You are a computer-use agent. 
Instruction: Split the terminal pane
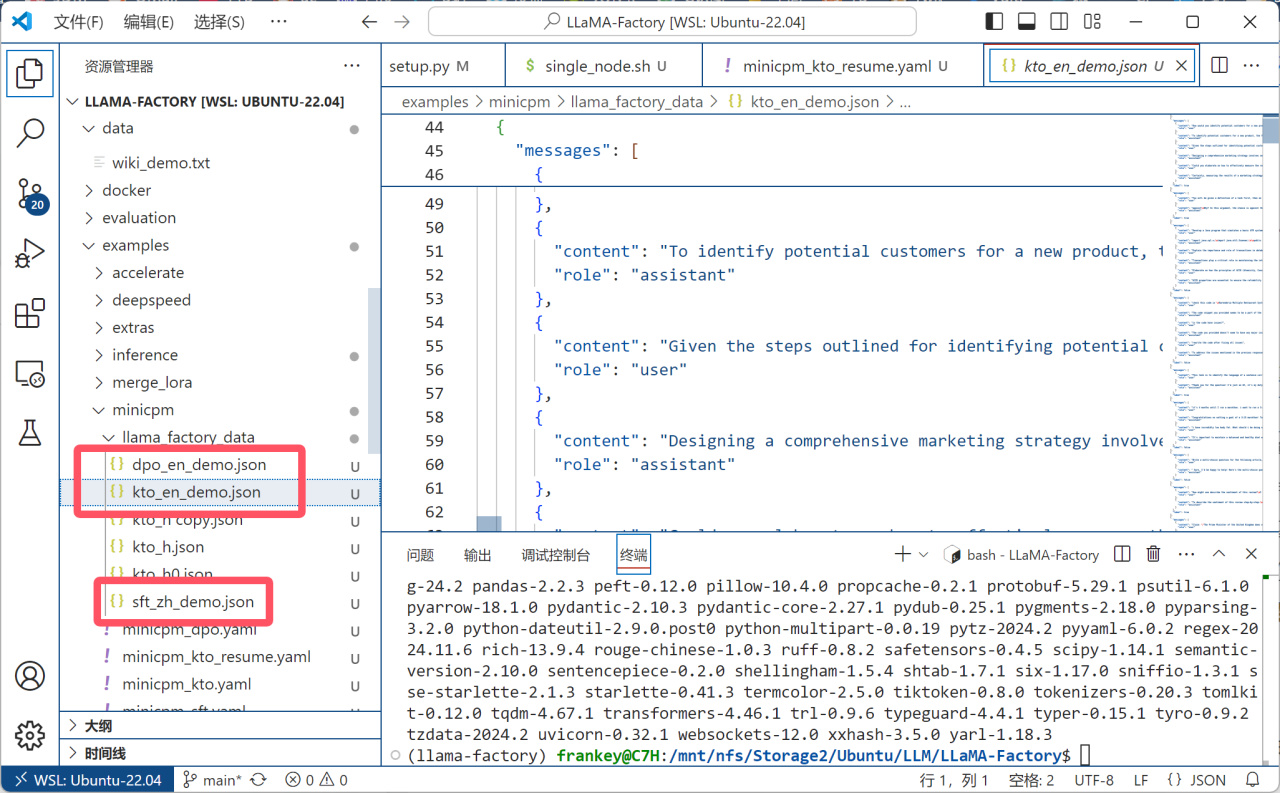click(x=1122, y=554)
